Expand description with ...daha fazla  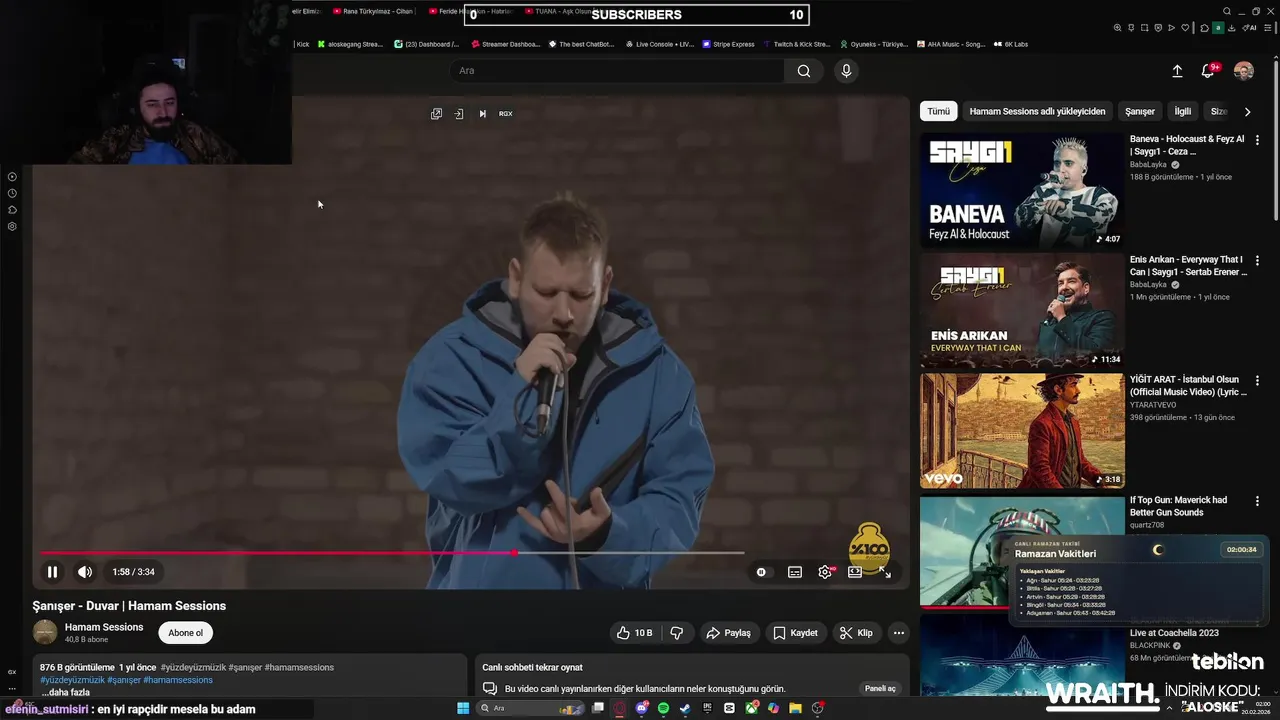click(66, 692)
